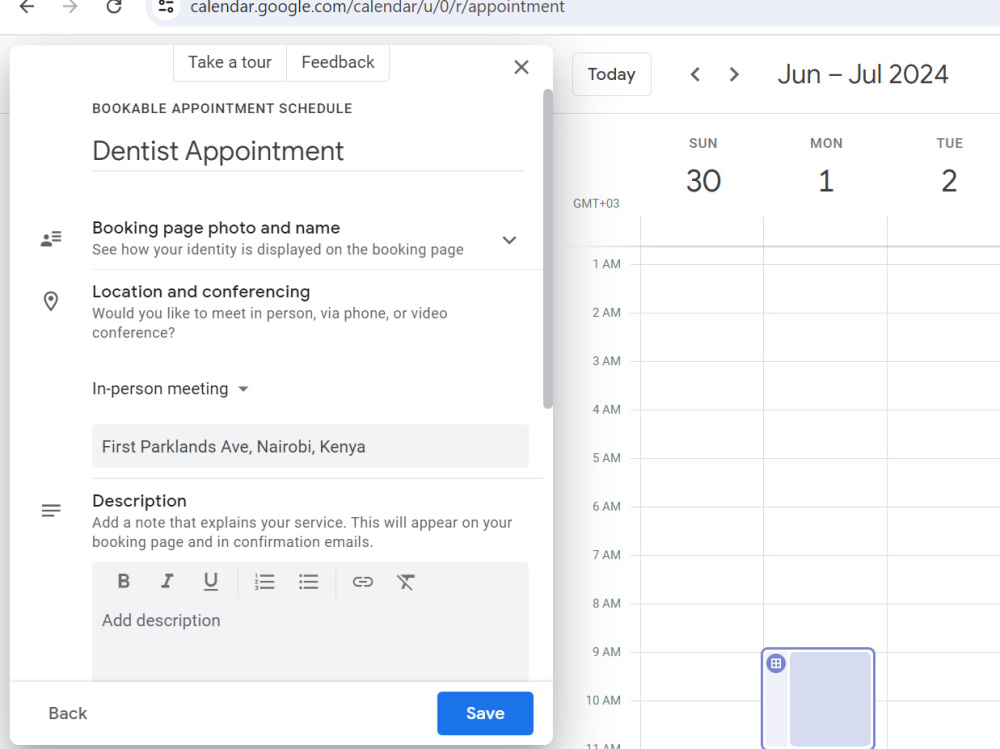Toggle bold formatting in description
The height and width of the screenshot is (749, 1000).
[123, 581]
